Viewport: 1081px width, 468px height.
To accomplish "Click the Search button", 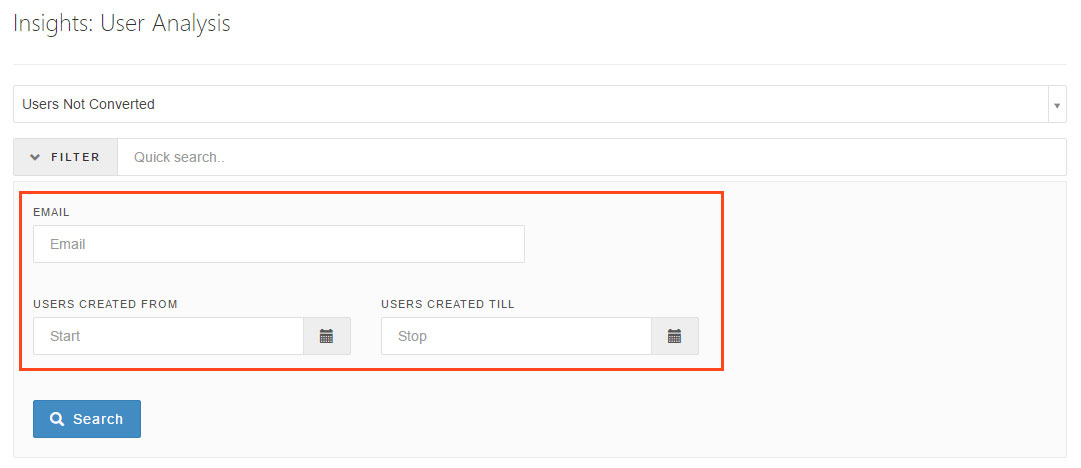I will tap(87, 419).
